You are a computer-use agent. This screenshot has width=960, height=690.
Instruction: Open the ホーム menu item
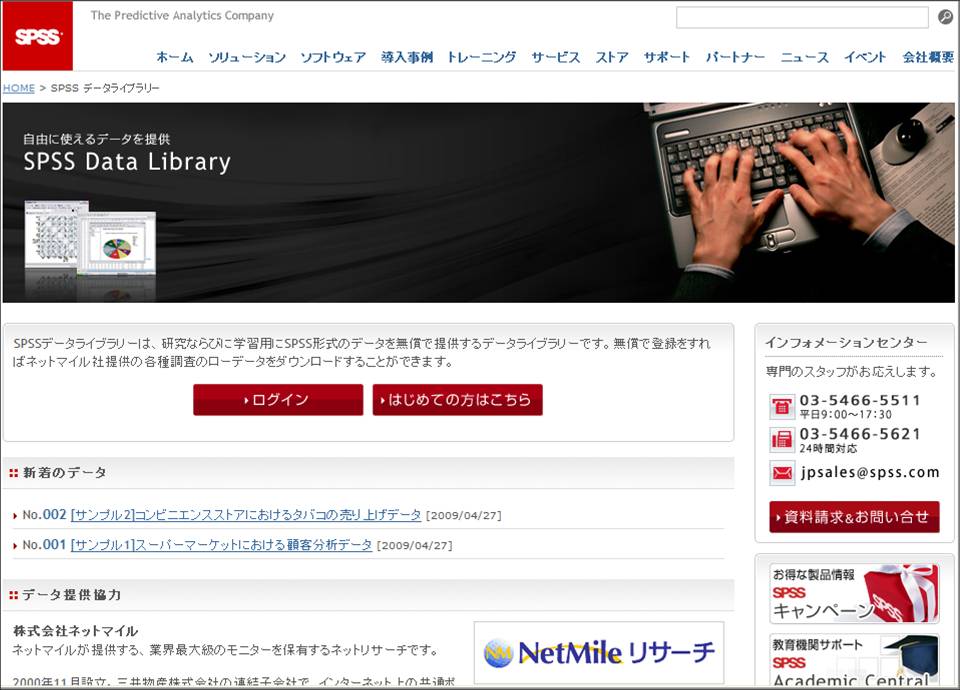[x=174, y=58]
